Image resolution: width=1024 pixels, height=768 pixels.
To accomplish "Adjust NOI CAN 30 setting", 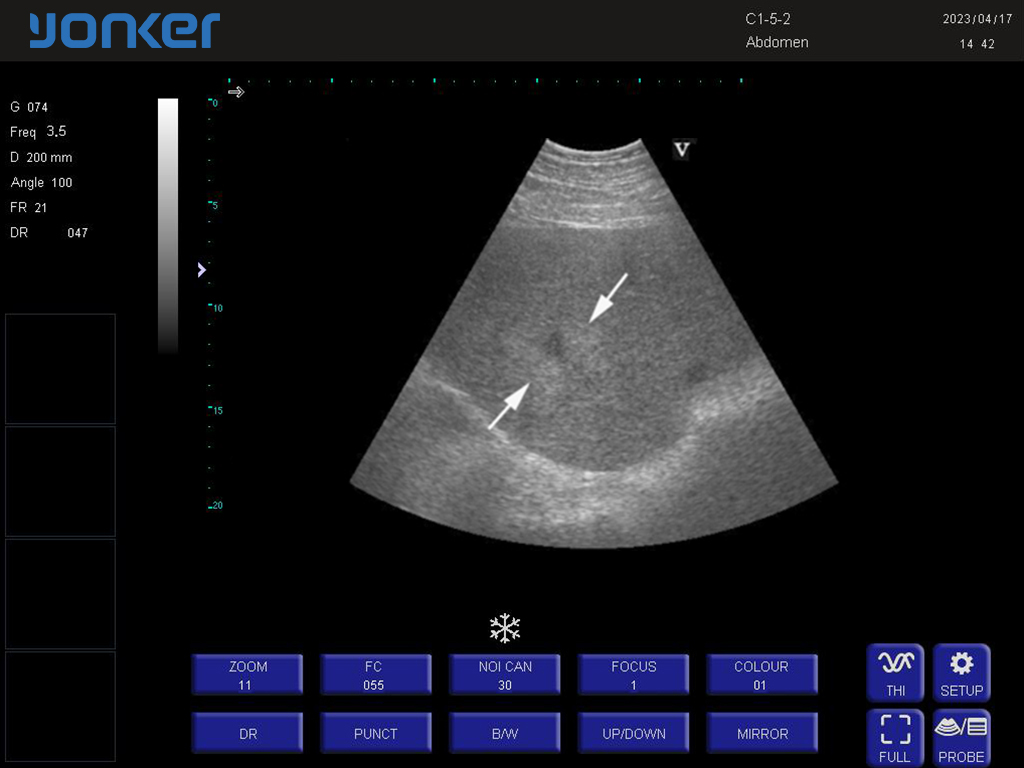I will pos(505,675).
